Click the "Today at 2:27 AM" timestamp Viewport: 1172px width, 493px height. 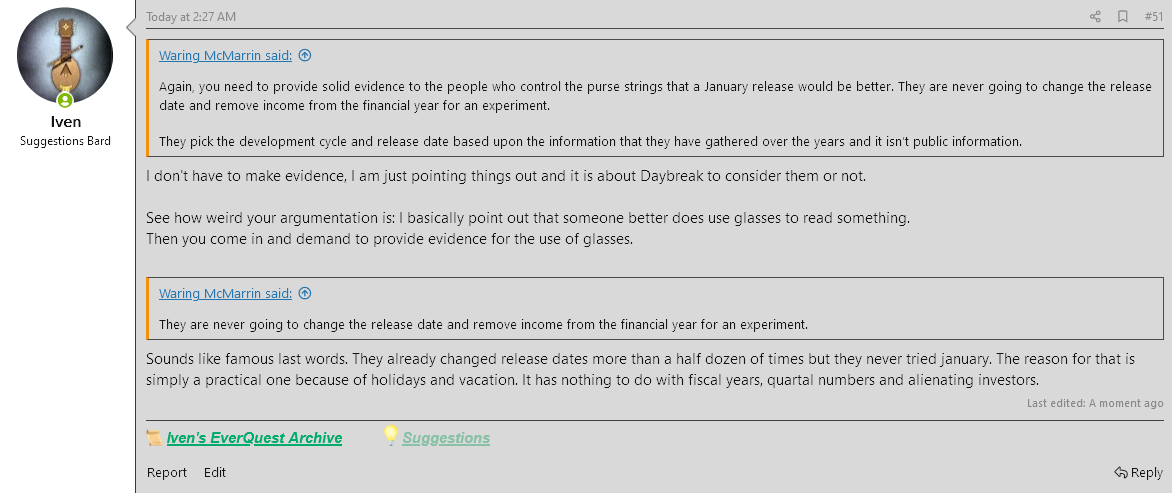[x=191, y=17]
